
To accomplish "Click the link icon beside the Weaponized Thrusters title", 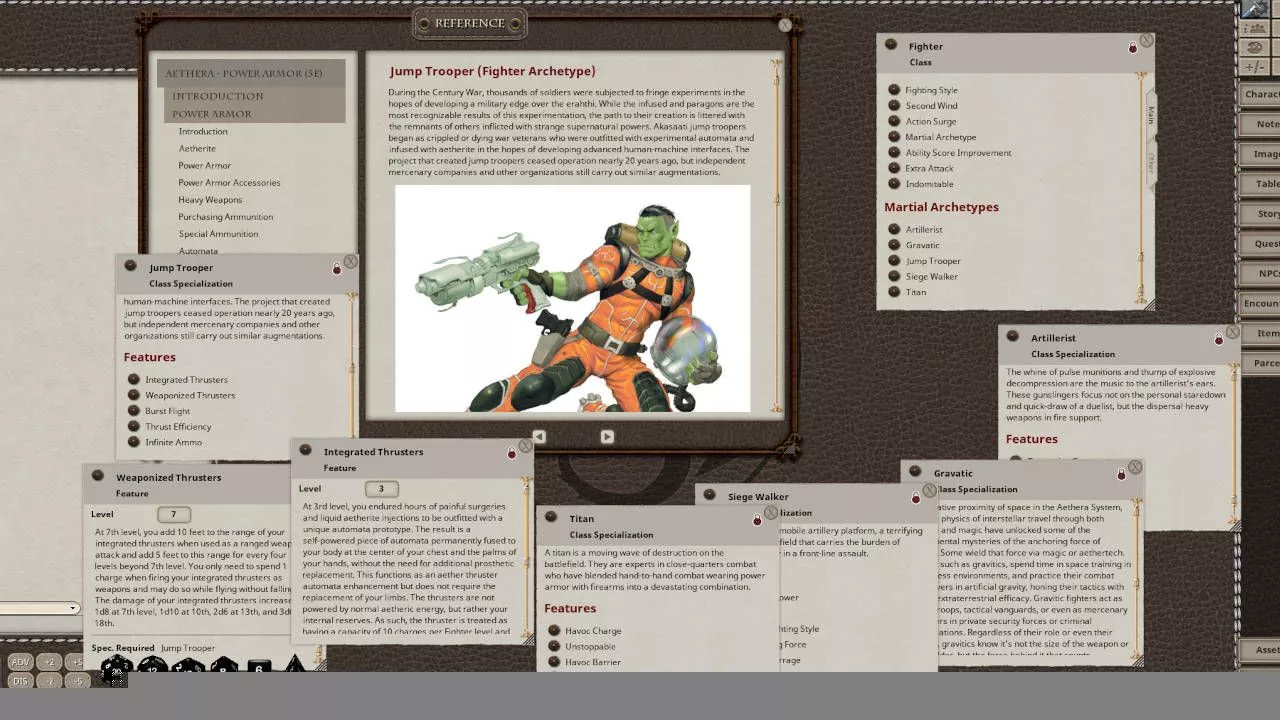I will (97, 476).
